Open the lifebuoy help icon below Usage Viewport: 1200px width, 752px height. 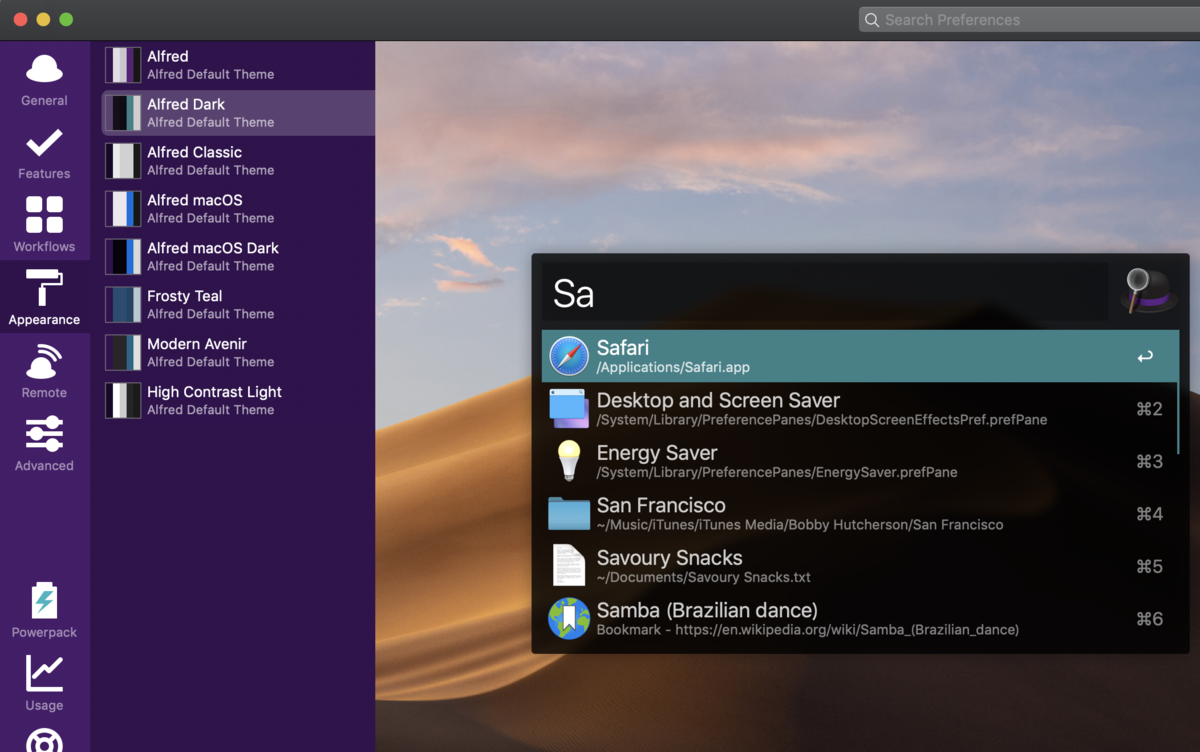44,741
